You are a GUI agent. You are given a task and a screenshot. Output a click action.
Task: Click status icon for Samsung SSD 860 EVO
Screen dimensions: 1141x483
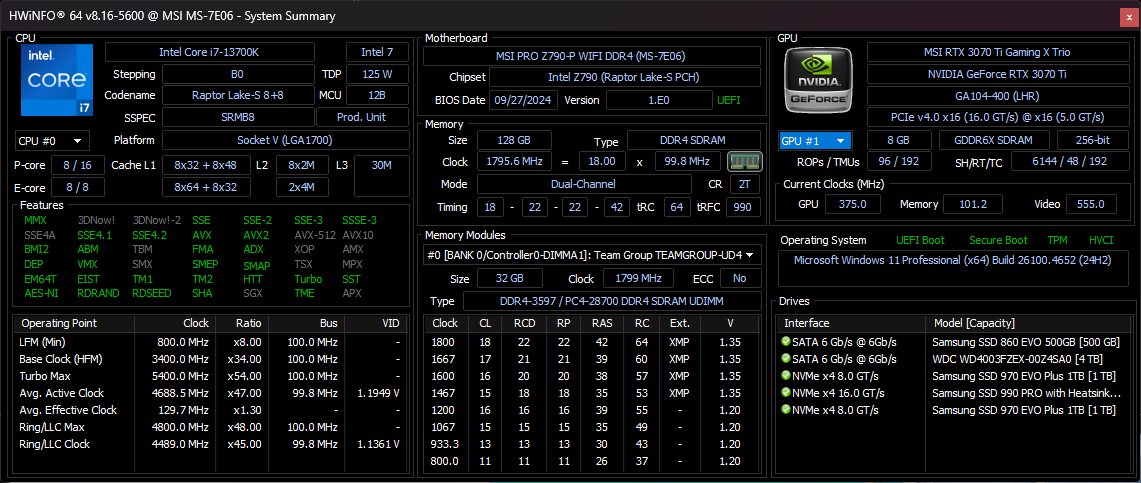point(786,342)
